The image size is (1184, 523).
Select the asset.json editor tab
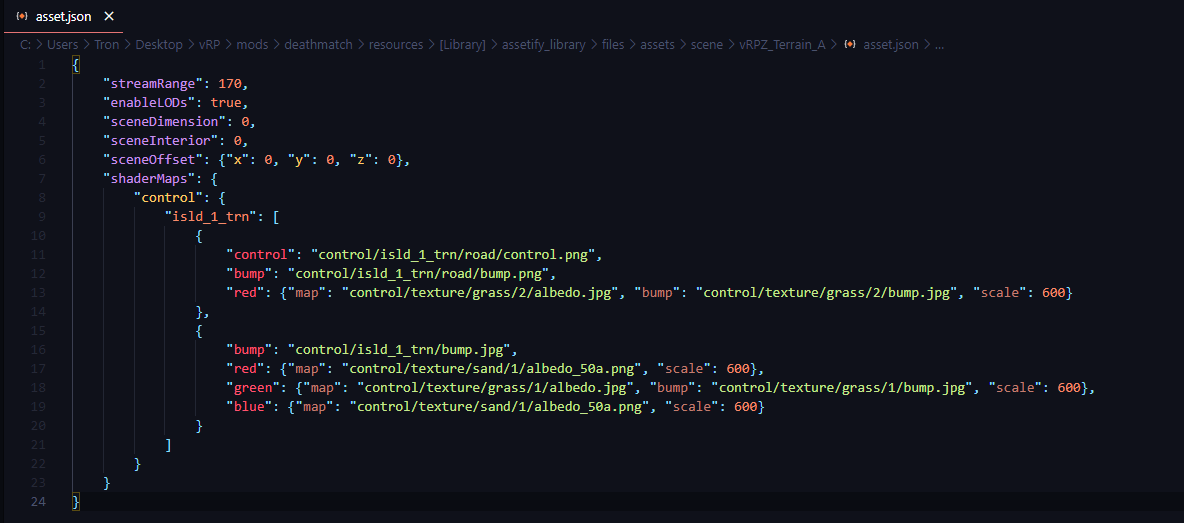coord(63,17)
